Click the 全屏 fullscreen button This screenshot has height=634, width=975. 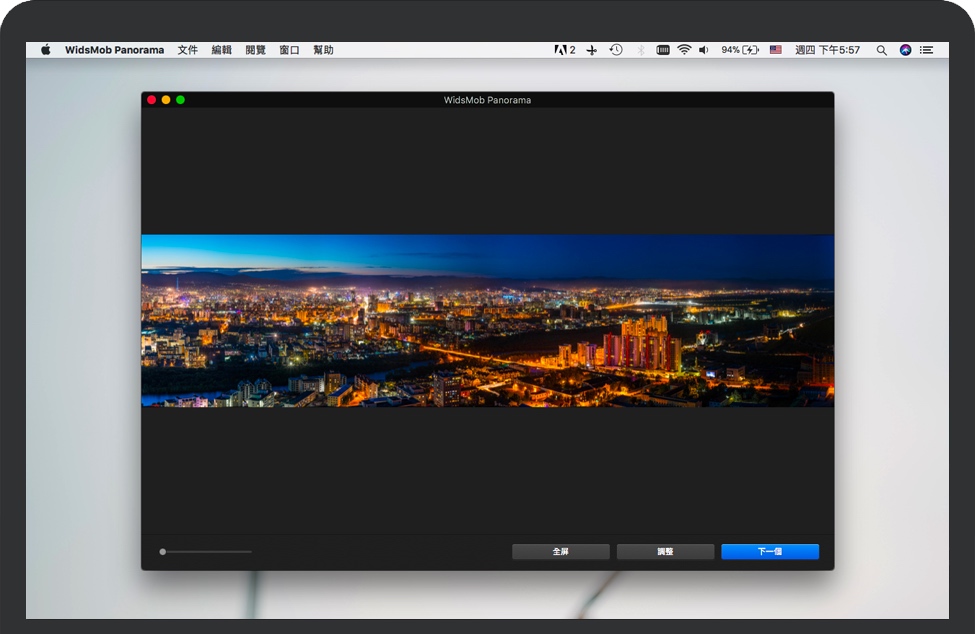[x=561, y=552]
